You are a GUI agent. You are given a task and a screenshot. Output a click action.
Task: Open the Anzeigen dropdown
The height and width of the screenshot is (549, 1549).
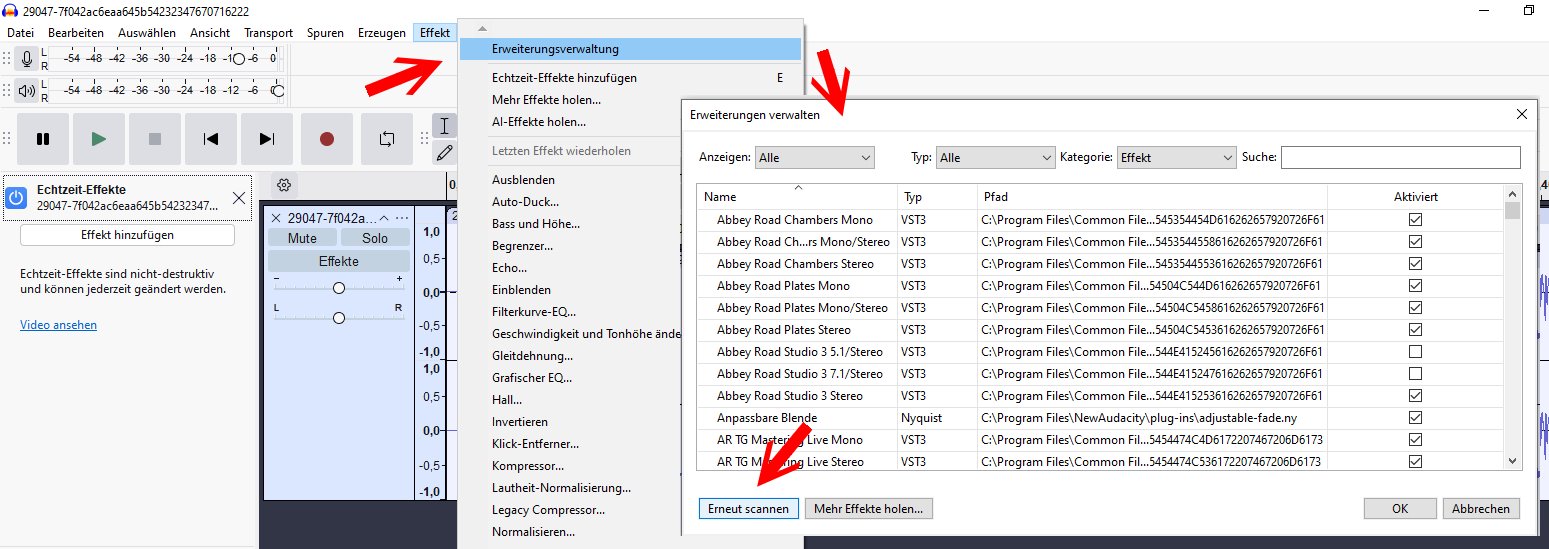[814, 158]
